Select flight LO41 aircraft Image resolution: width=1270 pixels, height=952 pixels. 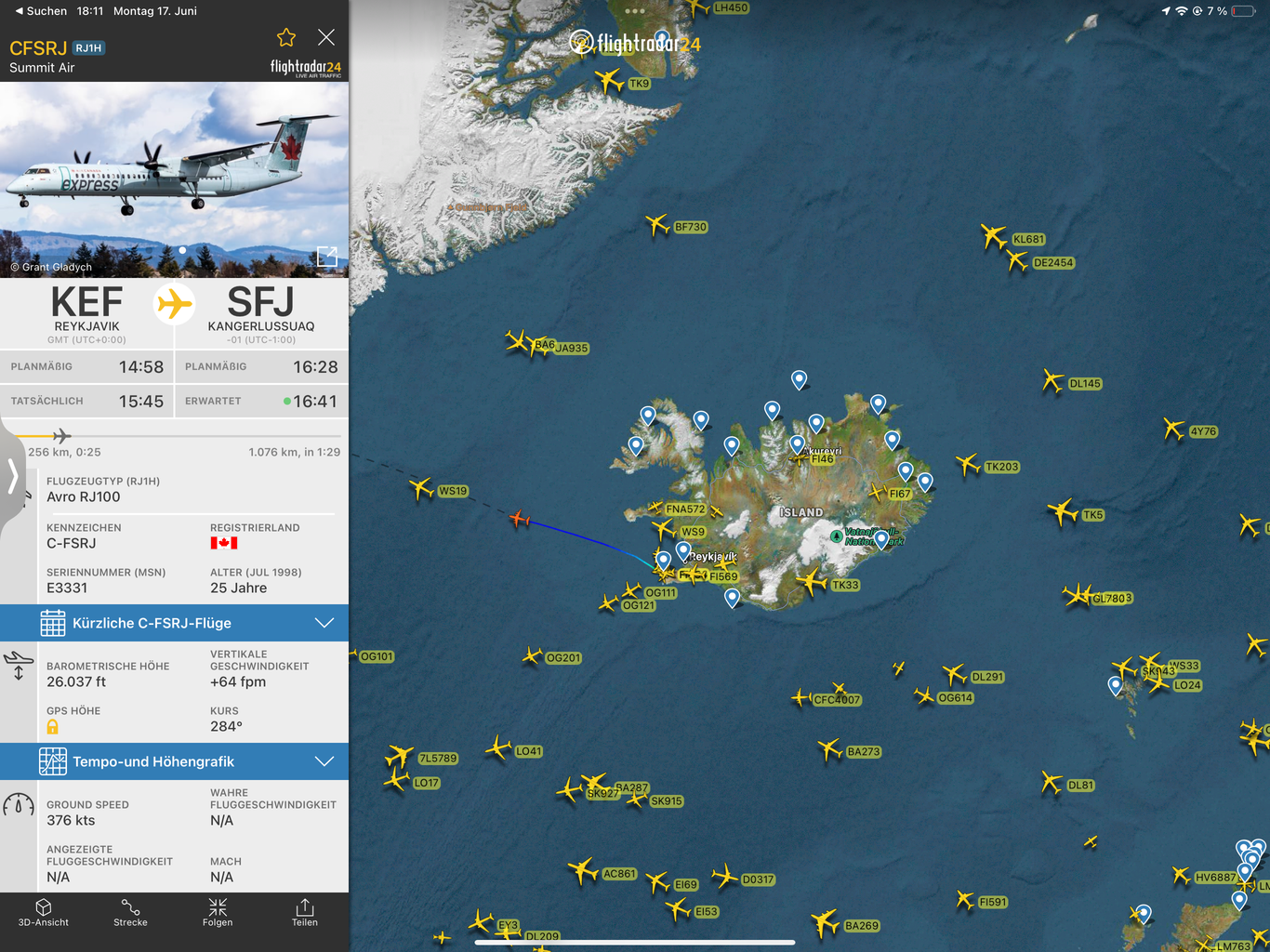click(498, 747)
